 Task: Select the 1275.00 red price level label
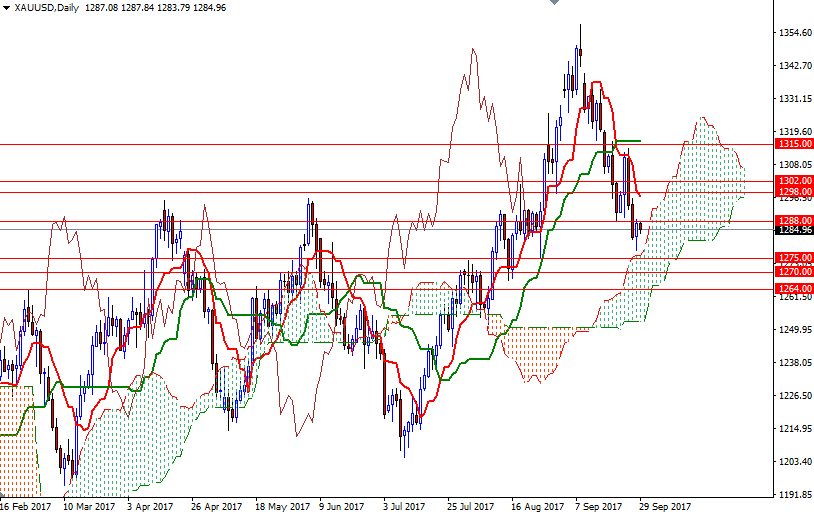pyautogui.click(x=794, y=258)
